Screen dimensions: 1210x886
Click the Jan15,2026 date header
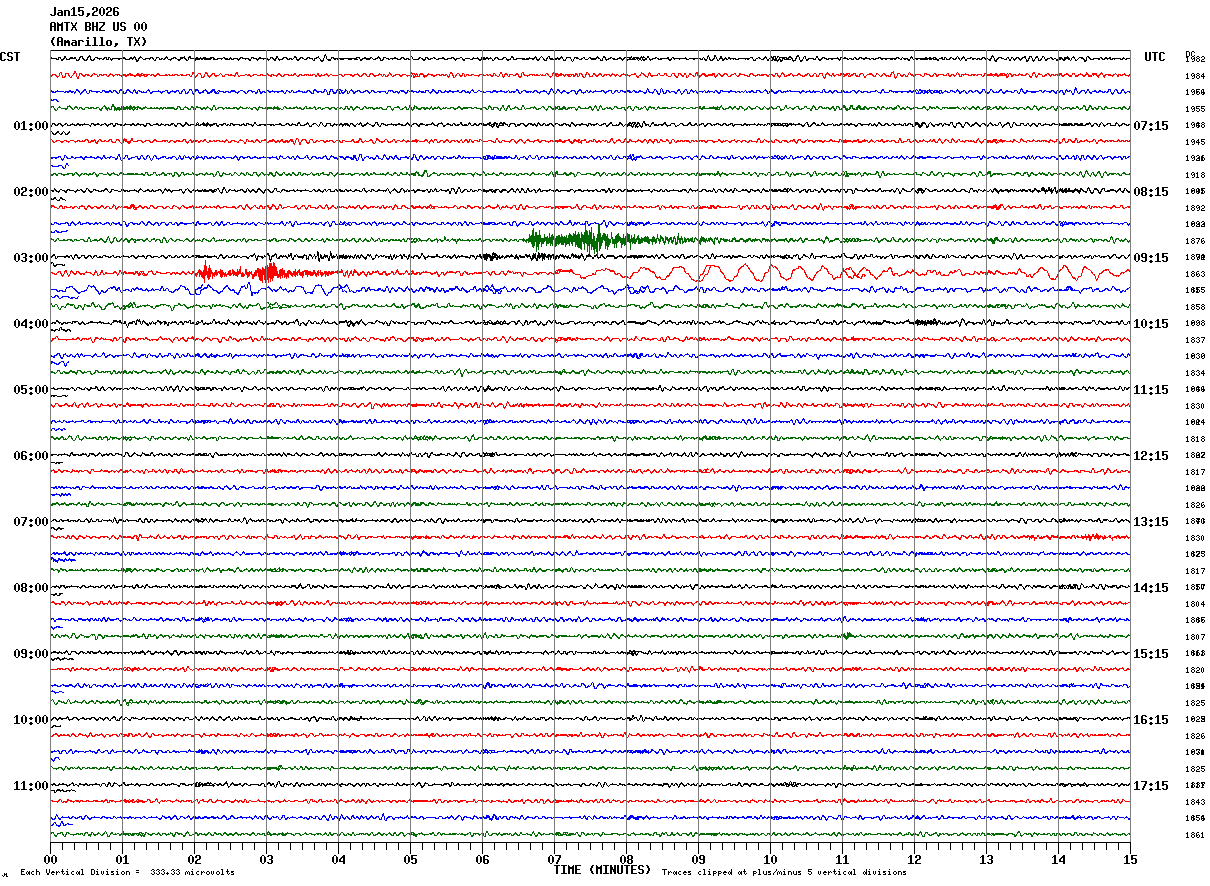84,12
